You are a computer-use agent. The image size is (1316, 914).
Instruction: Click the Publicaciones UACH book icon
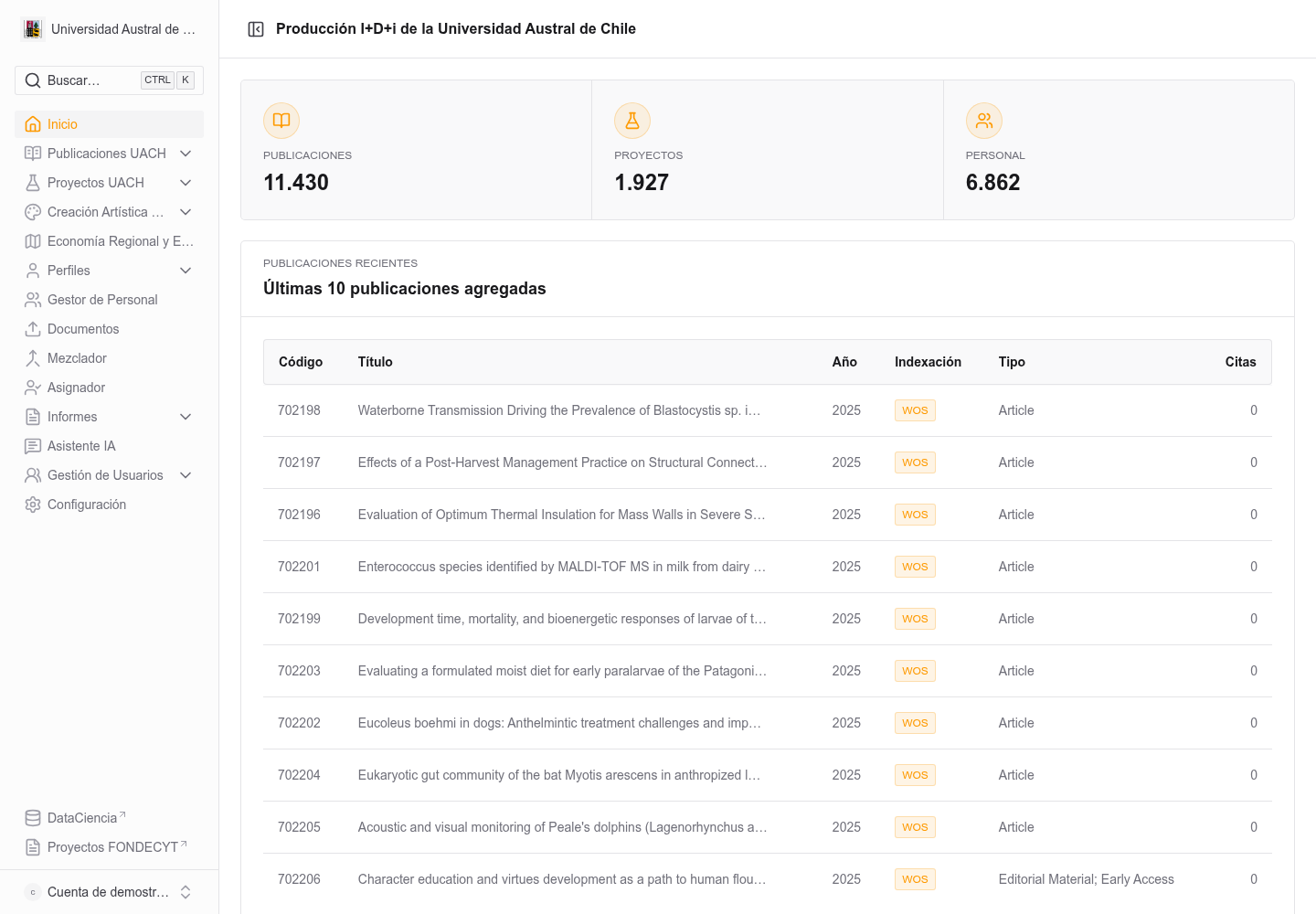point(33,154)
